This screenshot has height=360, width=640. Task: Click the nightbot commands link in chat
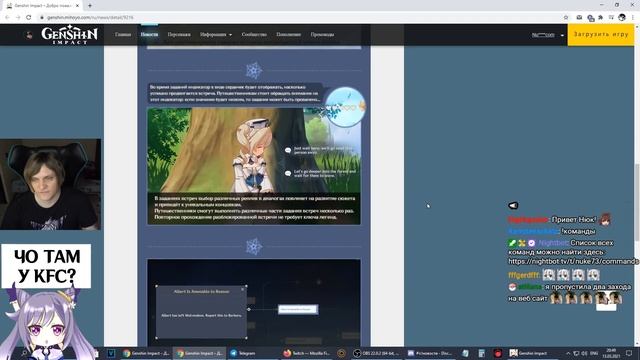pos(573,261)
